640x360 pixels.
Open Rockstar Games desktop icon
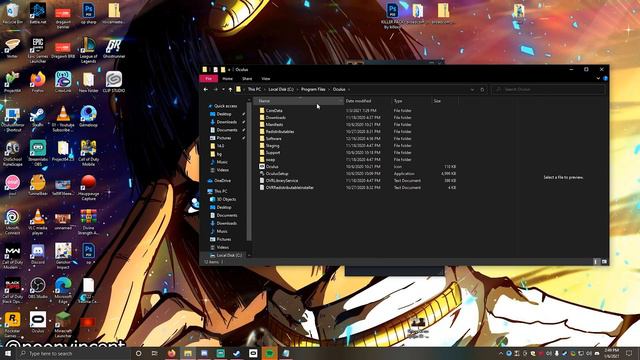point(12,324)
